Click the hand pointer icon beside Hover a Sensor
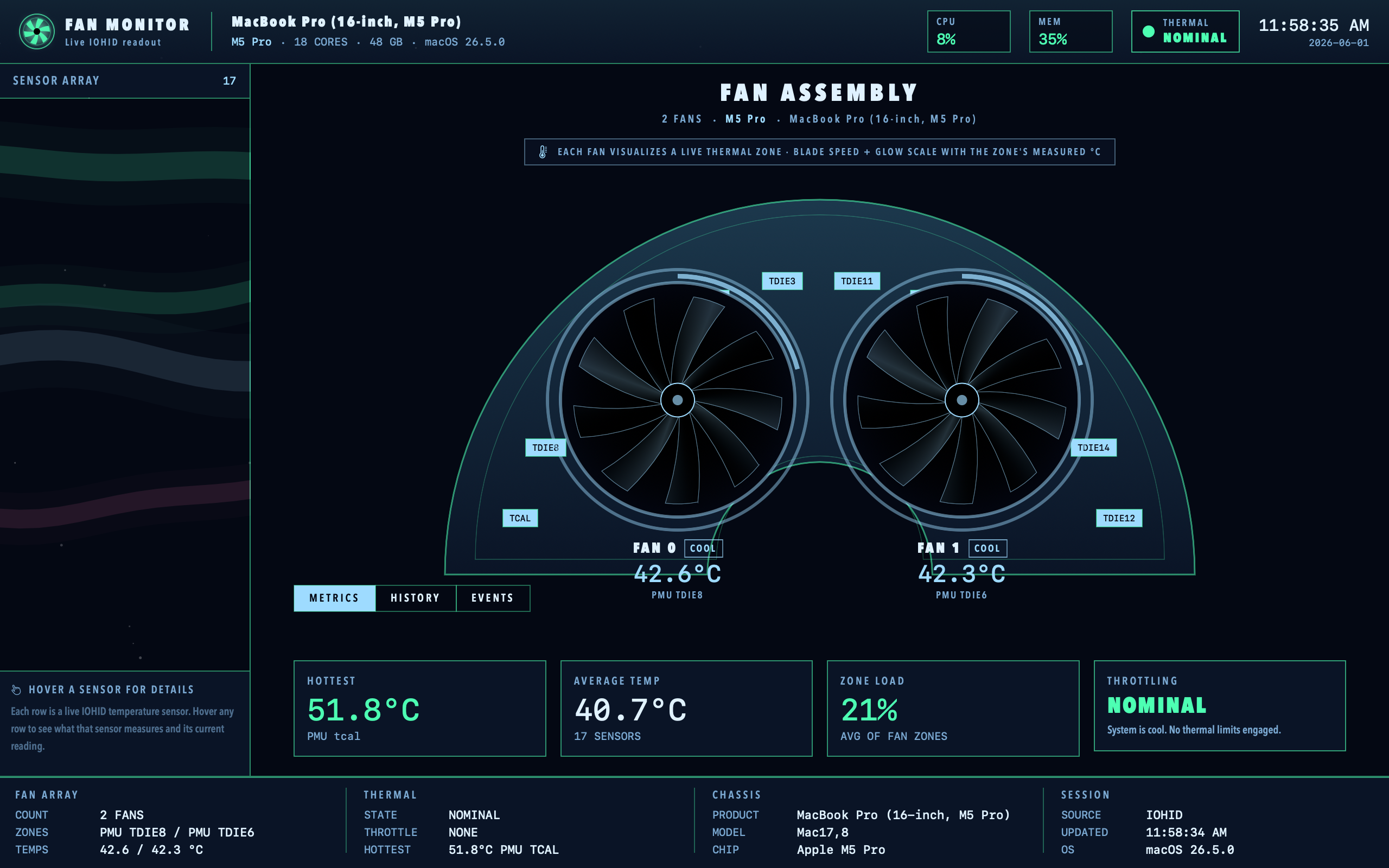Viewport: 1389px width, 868px height. point(16,690)
